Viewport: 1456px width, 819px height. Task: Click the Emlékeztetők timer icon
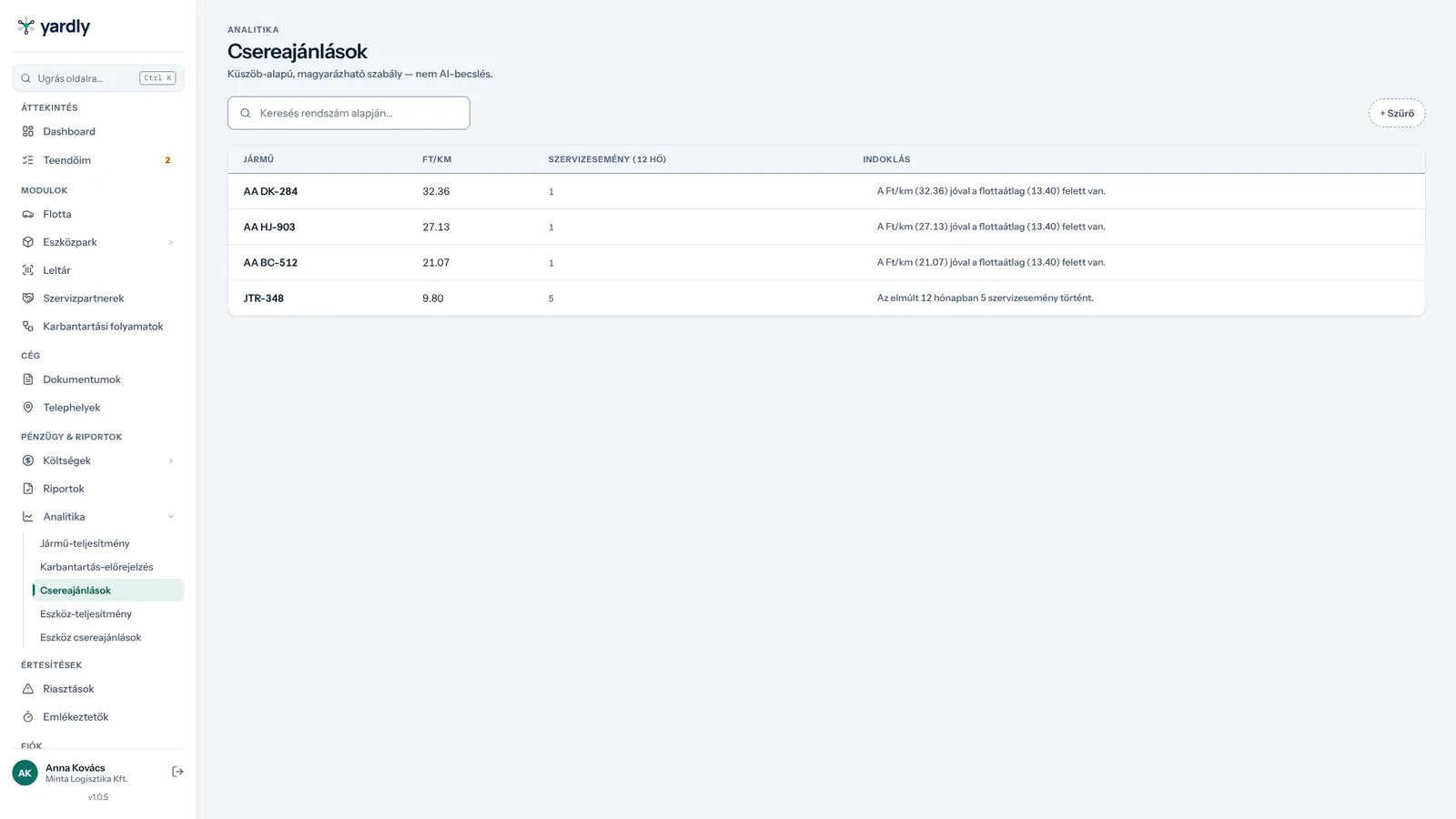(28, 717)
